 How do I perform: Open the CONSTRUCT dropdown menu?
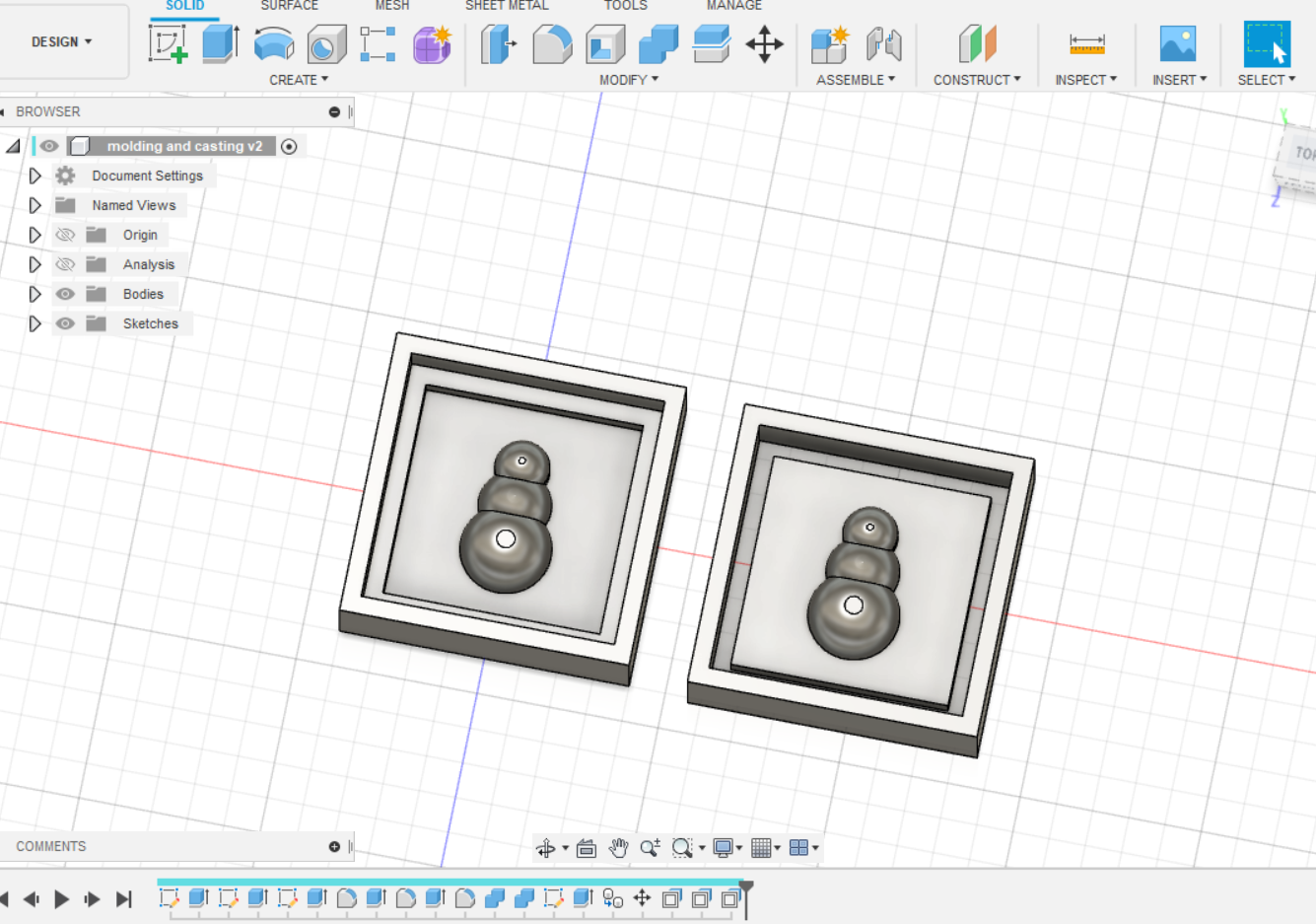977,80
